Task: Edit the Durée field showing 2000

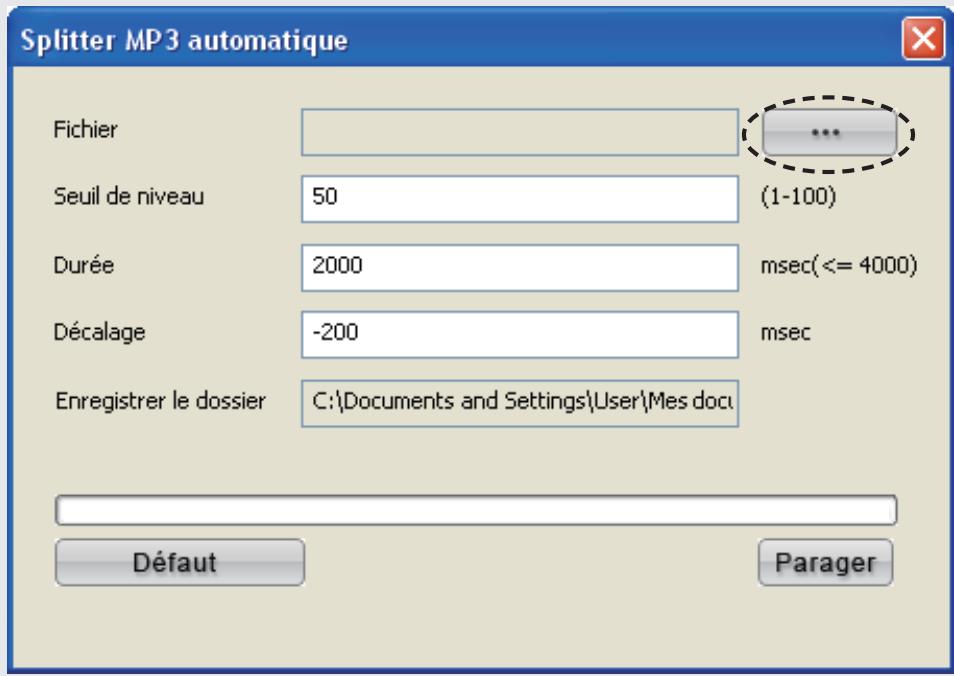Action: [520, 268]
